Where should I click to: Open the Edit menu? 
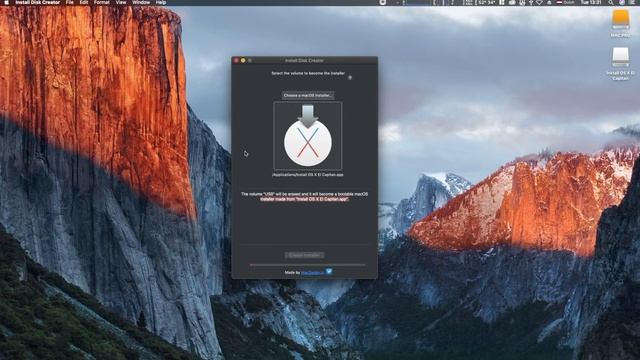[x=84, y=2]
